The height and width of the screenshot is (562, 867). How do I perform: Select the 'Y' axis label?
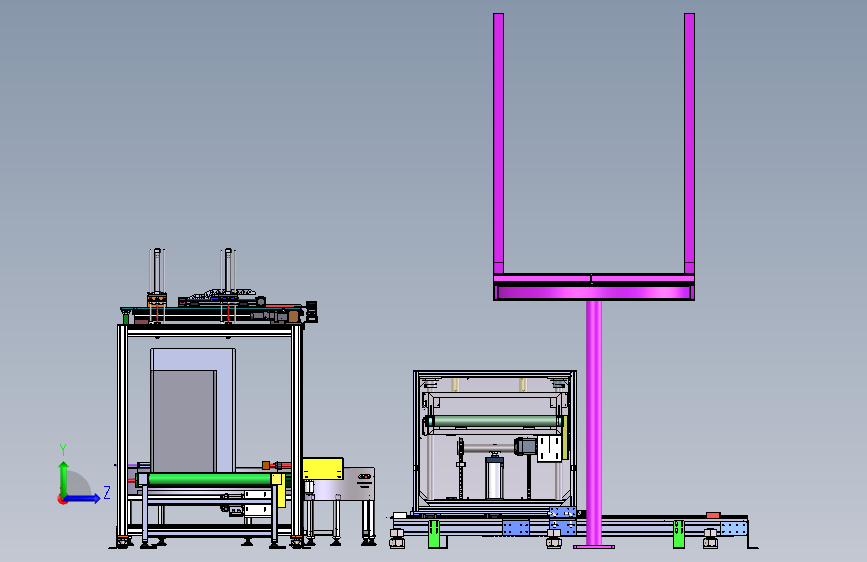coord(63,449)
